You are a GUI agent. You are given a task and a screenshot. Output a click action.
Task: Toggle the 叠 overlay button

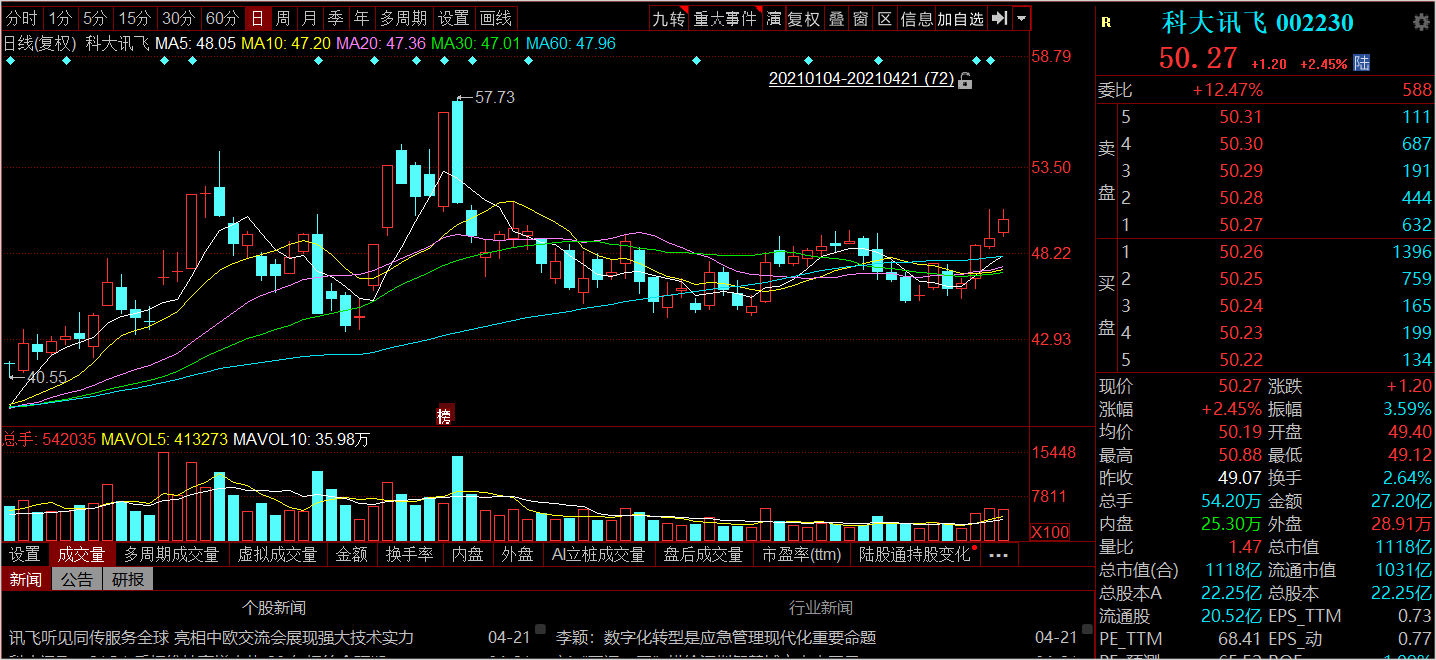[836, 18]
